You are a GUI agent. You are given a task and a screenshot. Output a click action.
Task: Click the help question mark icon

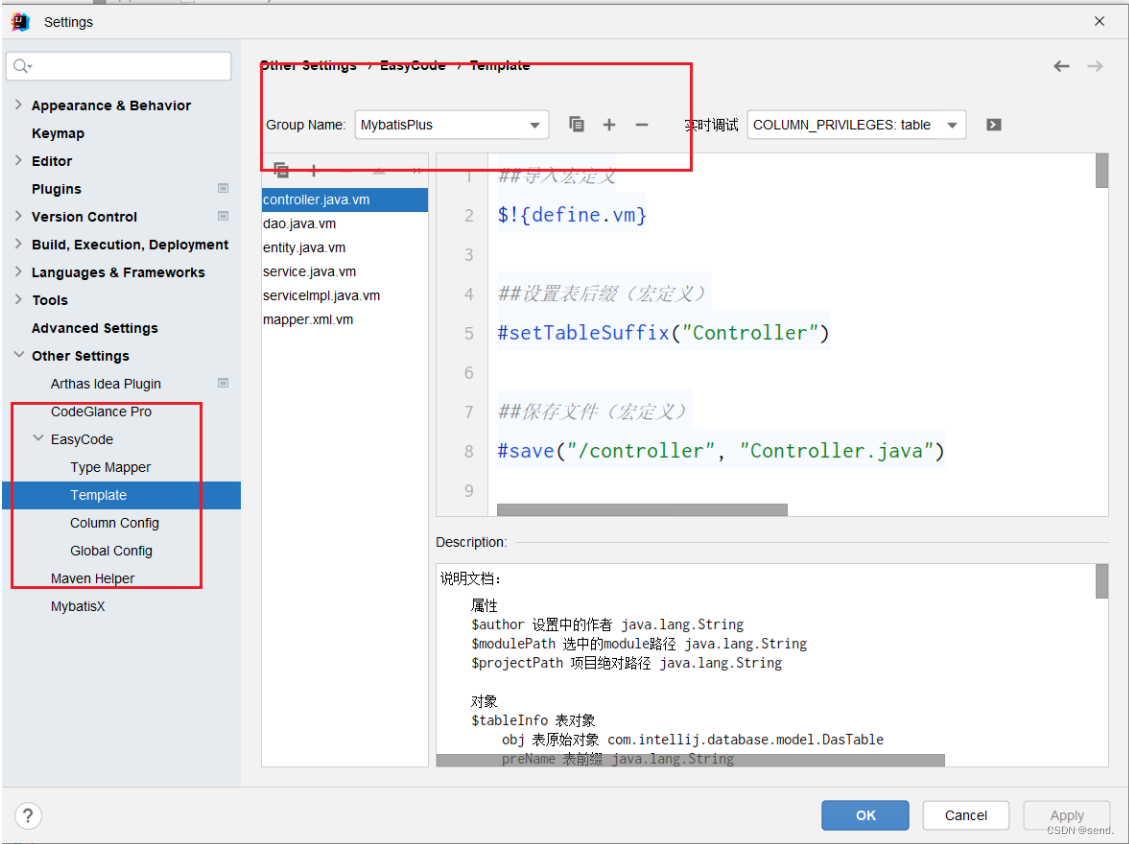click(x=28, y=816)
